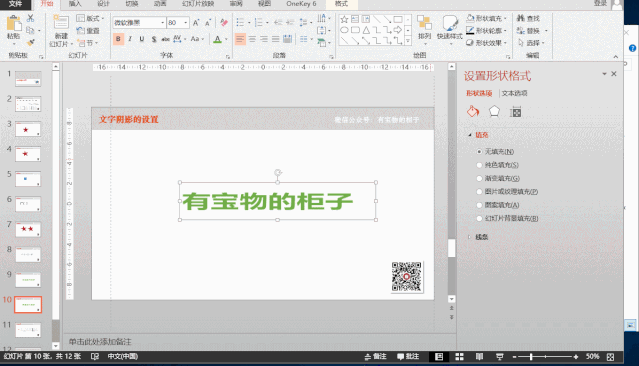Select Slide background fill (幻灯片背景填充)
Screen dimensions: 639x366
(x=479, y=218)
